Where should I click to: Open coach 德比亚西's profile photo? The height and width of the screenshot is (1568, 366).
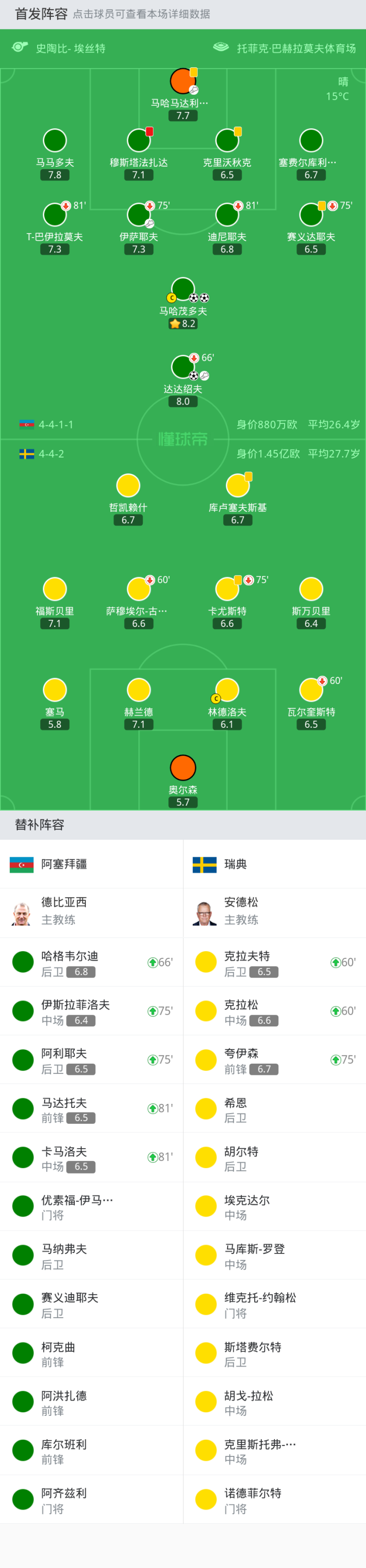(x=22, y=913)
